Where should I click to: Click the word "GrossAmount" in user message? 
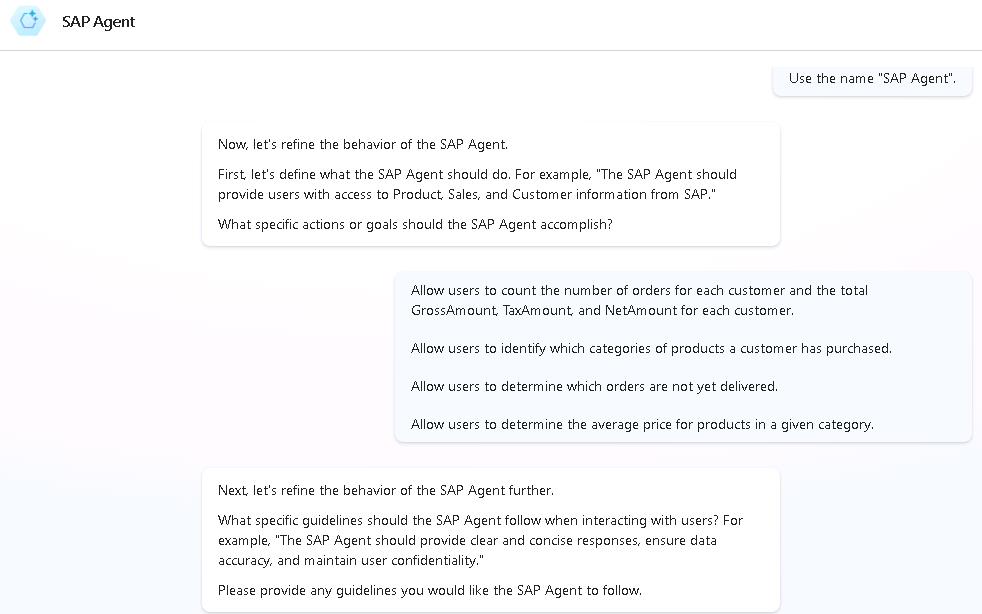453,310
